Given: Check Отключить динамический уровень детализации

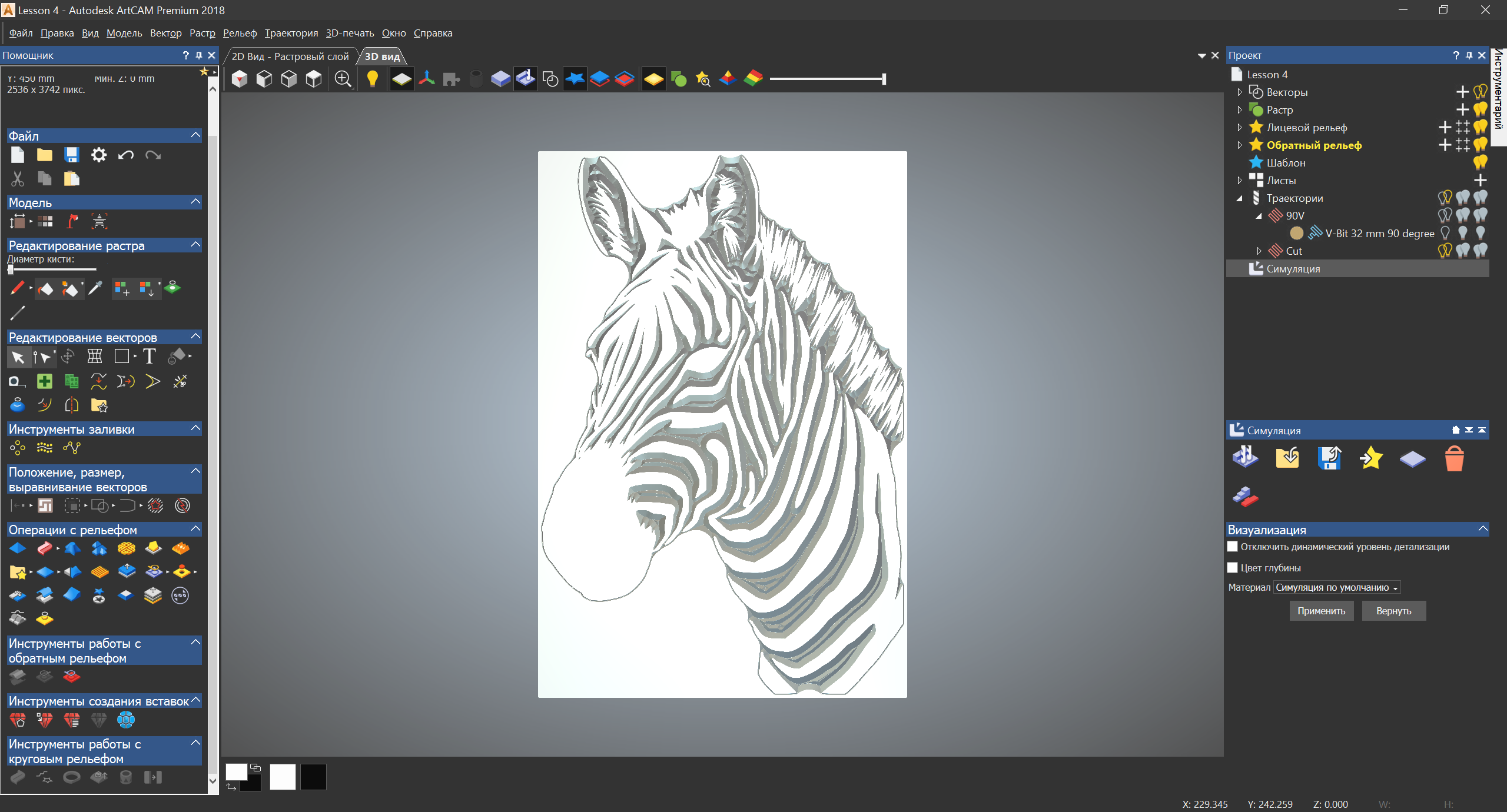Looking at the screenshot, I should 1233,547.
